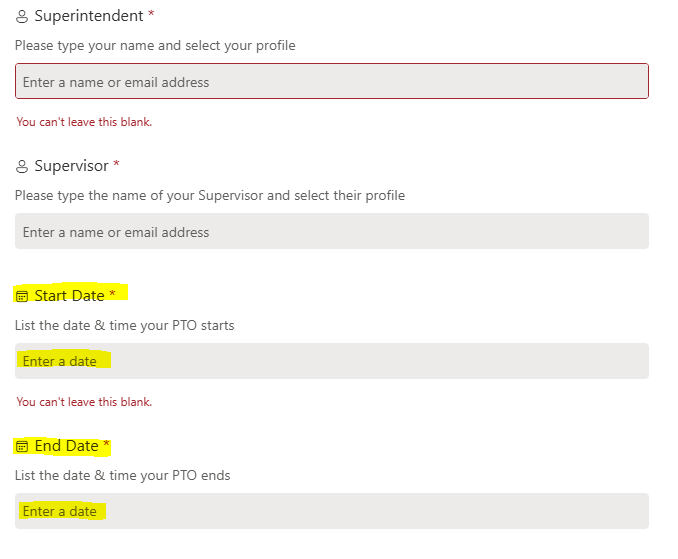Click the 'List the date & time your PTO ends' text
The height and width of the screenshot is (559, 678).
click(x=122, y=475)
